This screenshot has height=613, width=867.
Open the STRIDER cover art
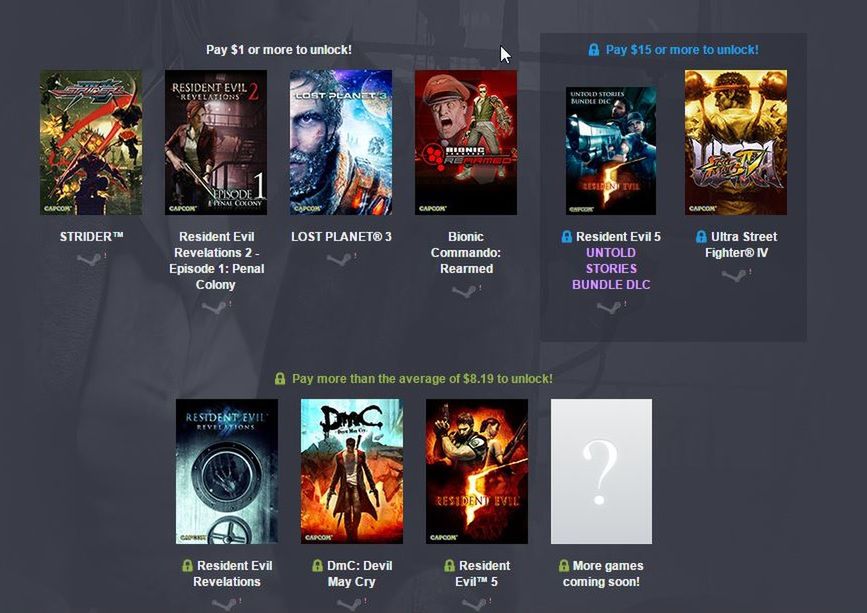click(x=91, y=142)
